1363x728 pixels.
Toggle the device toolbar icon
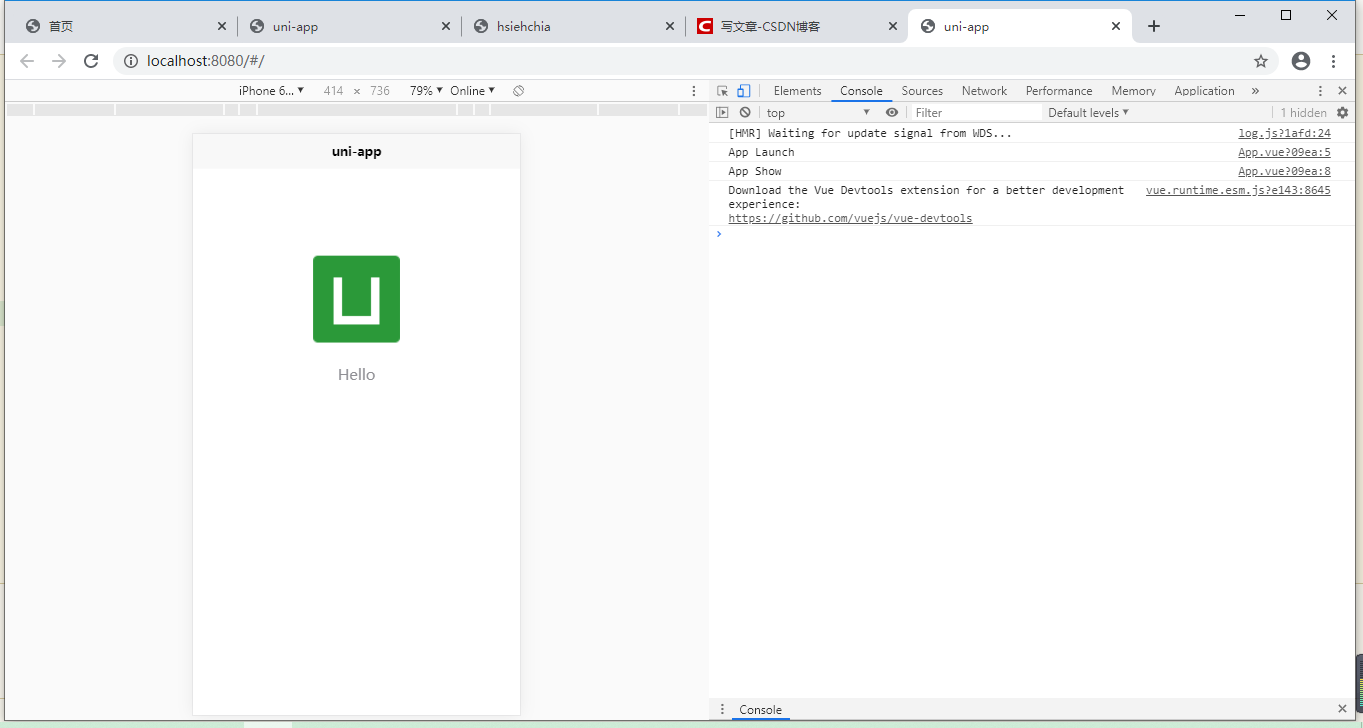(744, 91)
